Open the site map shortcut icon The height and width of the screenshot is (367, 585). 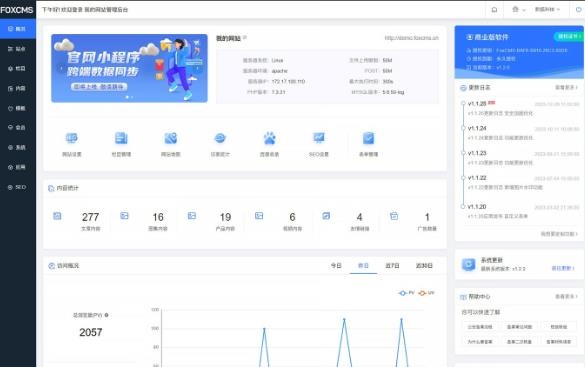[171, 138]
